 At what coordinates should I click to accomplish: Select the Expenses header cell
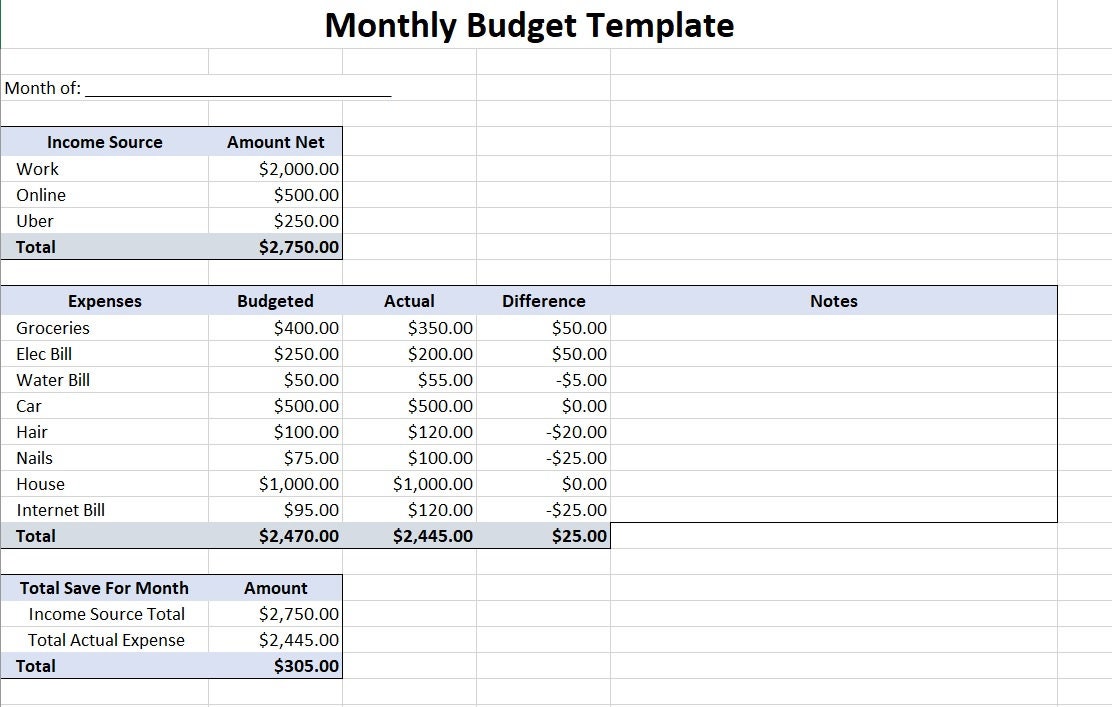(104, 301)
